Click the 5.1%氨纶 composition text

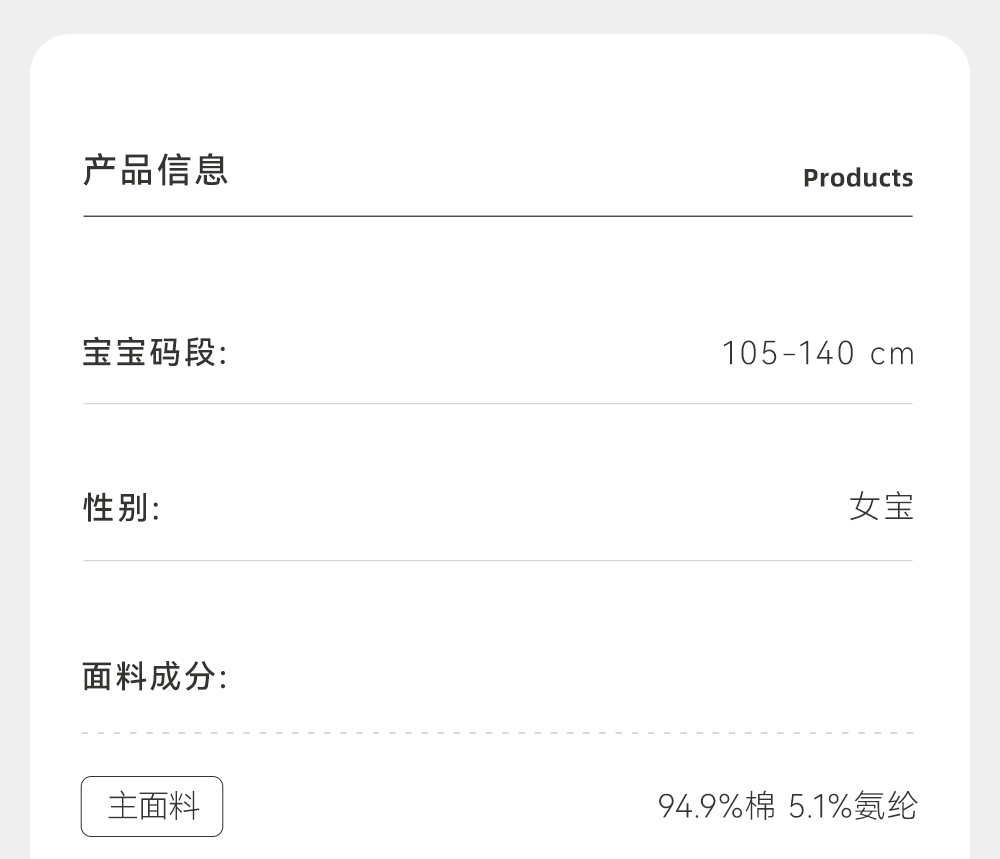tap(852, 806)
